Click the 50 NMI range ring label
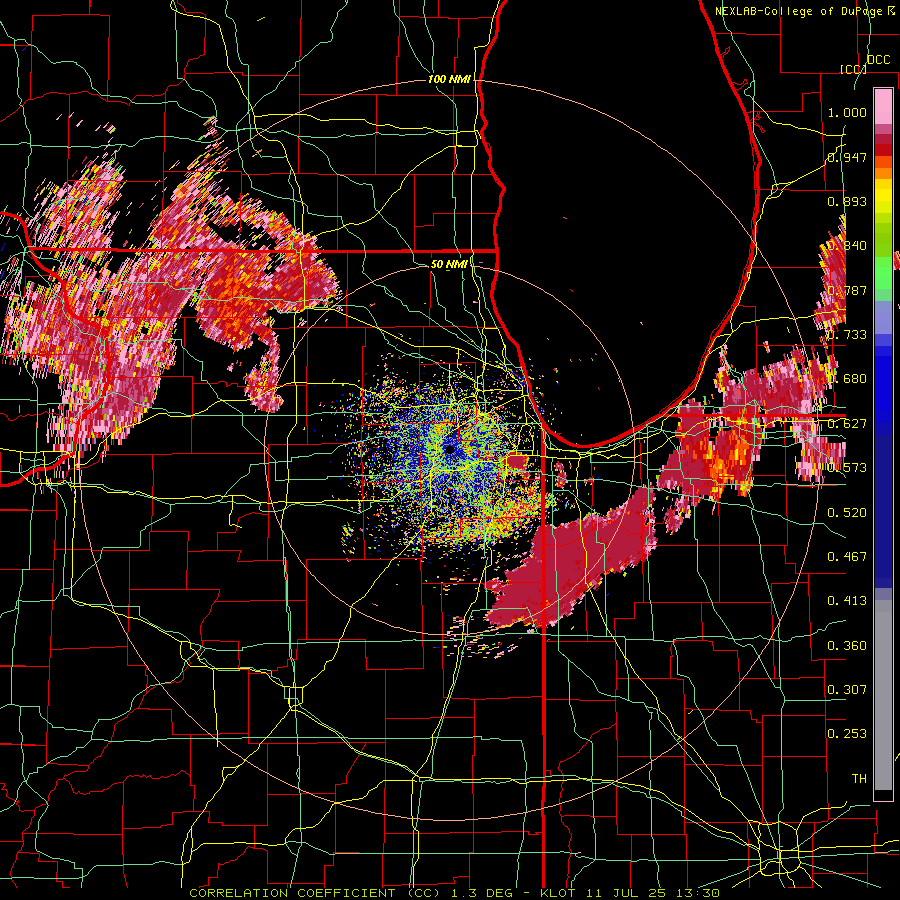Screen dimensions: 900x900 [x=449, y=265]
